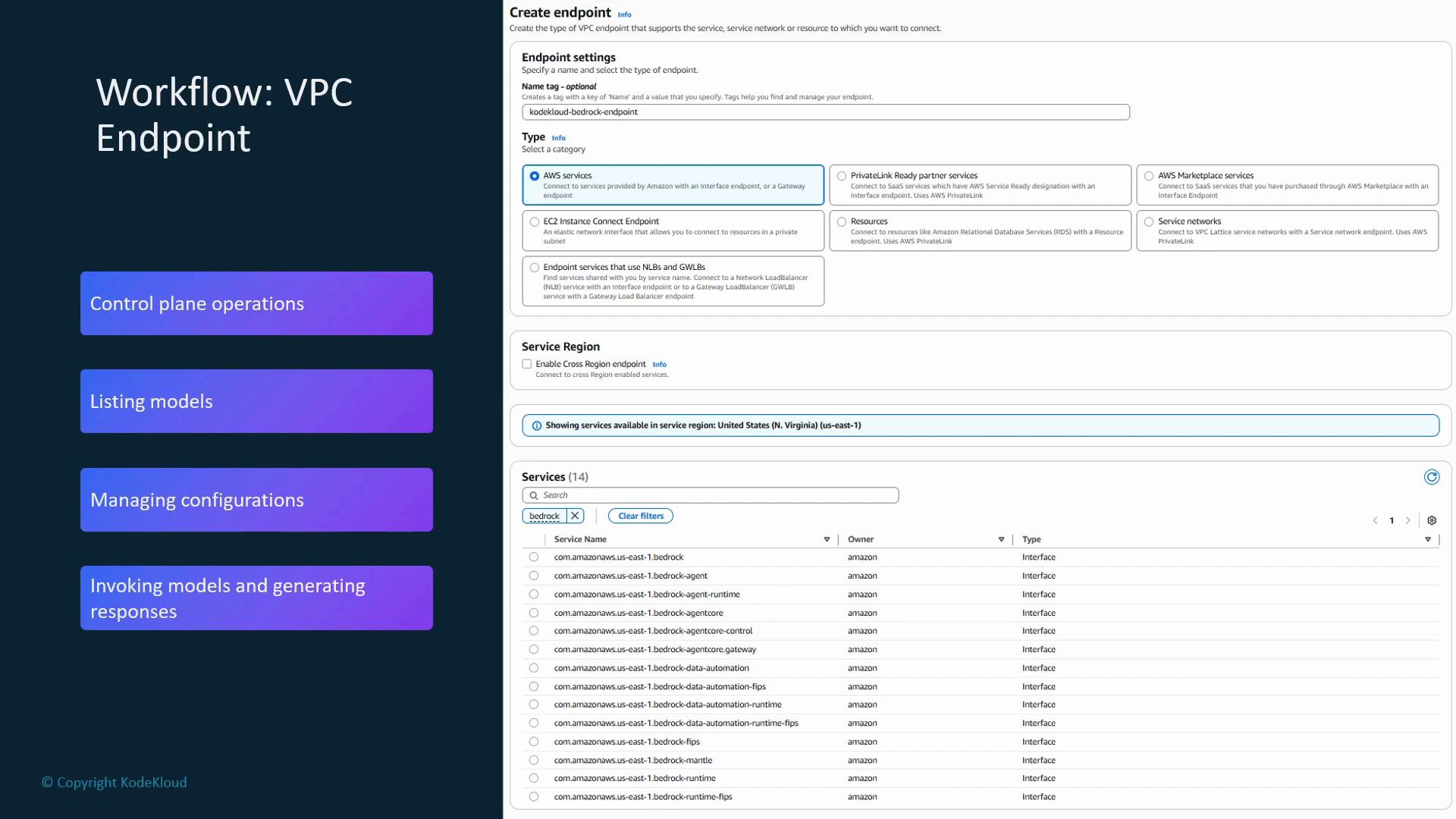Select PrivateLink Ready partner services
This screenshot has height=819, width=1456.
[842, 176]
